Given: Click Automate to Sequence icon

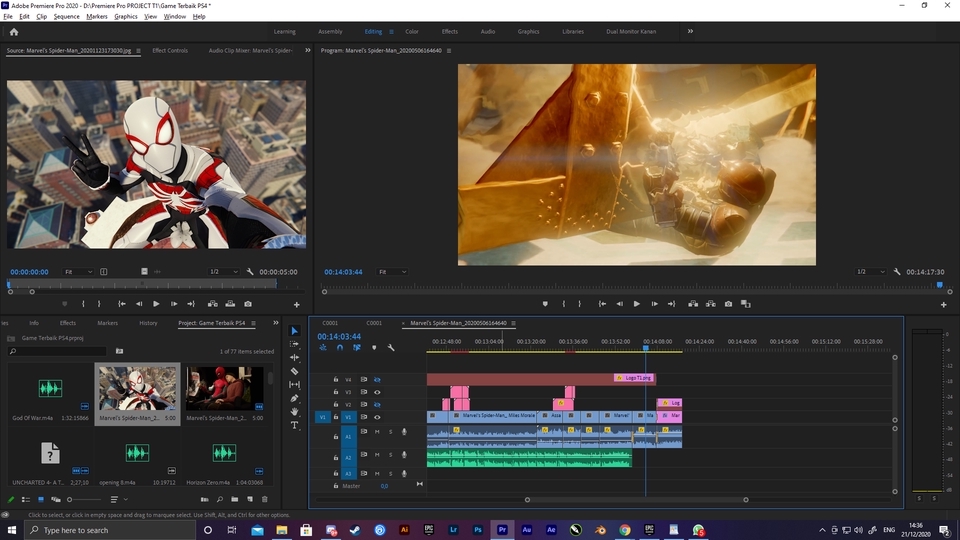Looking at the screenshot, I should [204, 500].
